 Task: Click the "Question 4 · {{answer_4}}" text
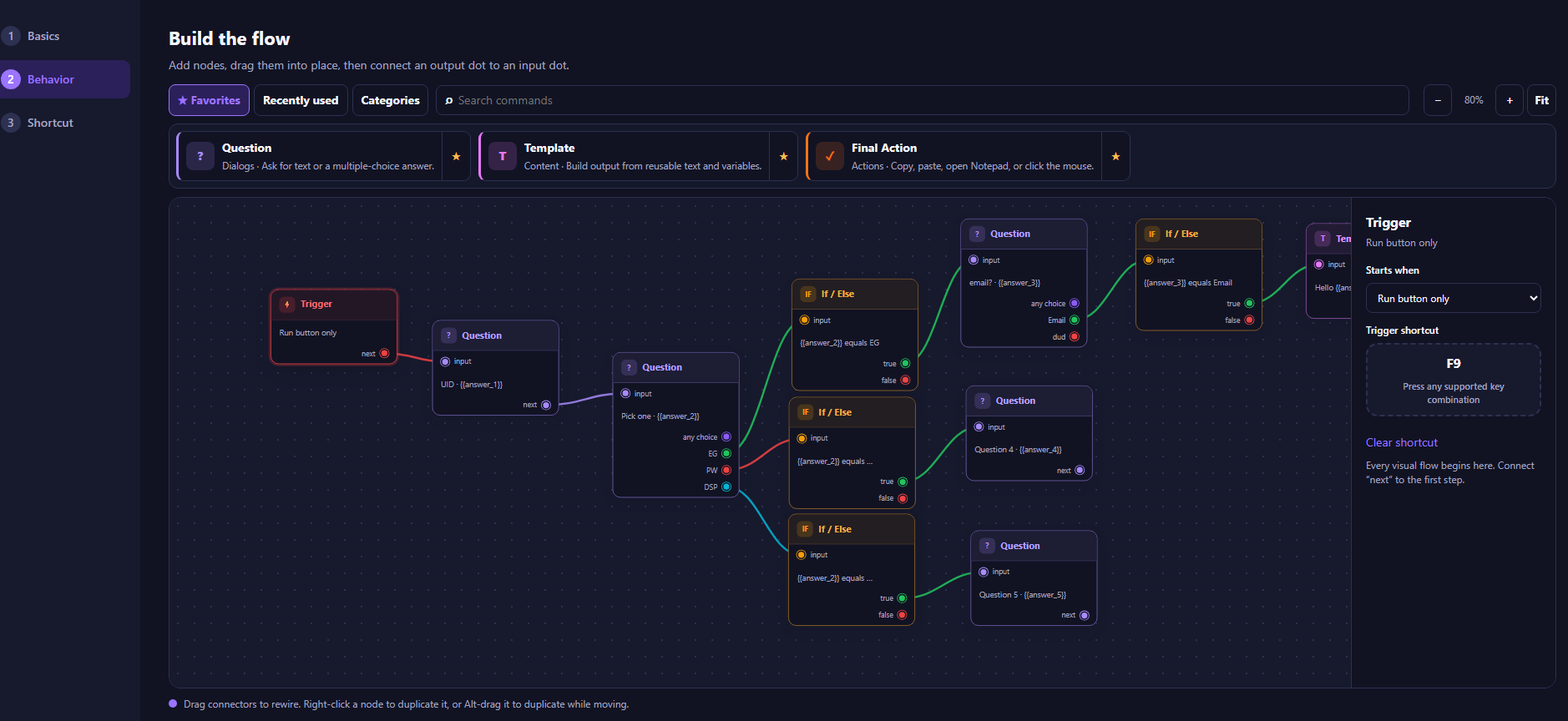click(x=1018, y=450)
